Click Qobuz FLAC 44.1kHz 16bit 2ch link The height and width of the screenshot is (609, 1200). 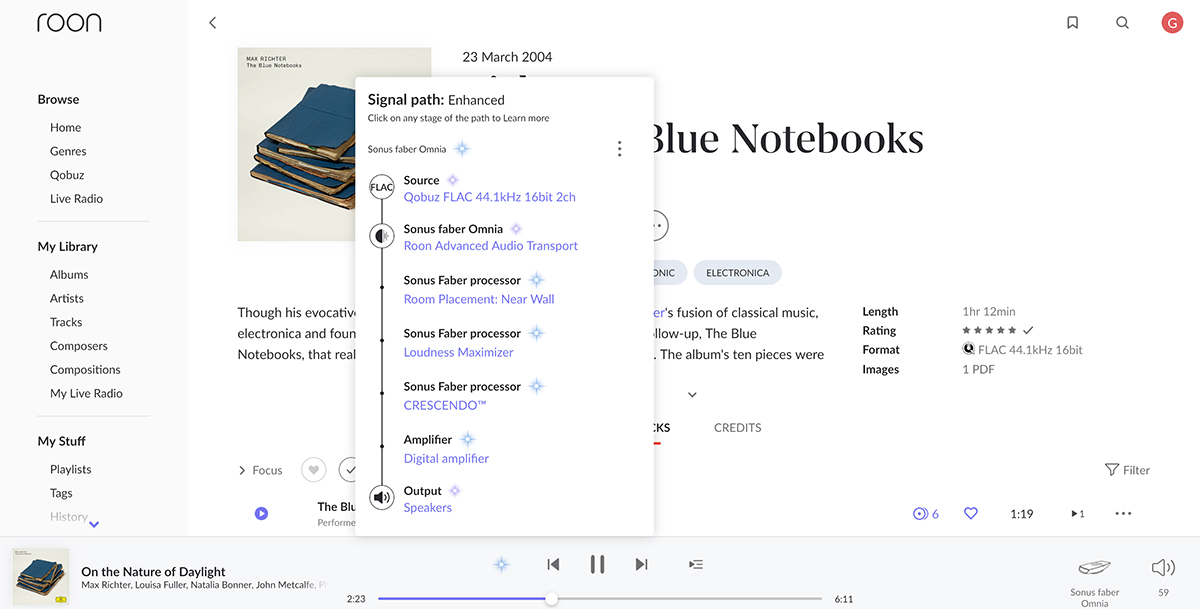490,197
